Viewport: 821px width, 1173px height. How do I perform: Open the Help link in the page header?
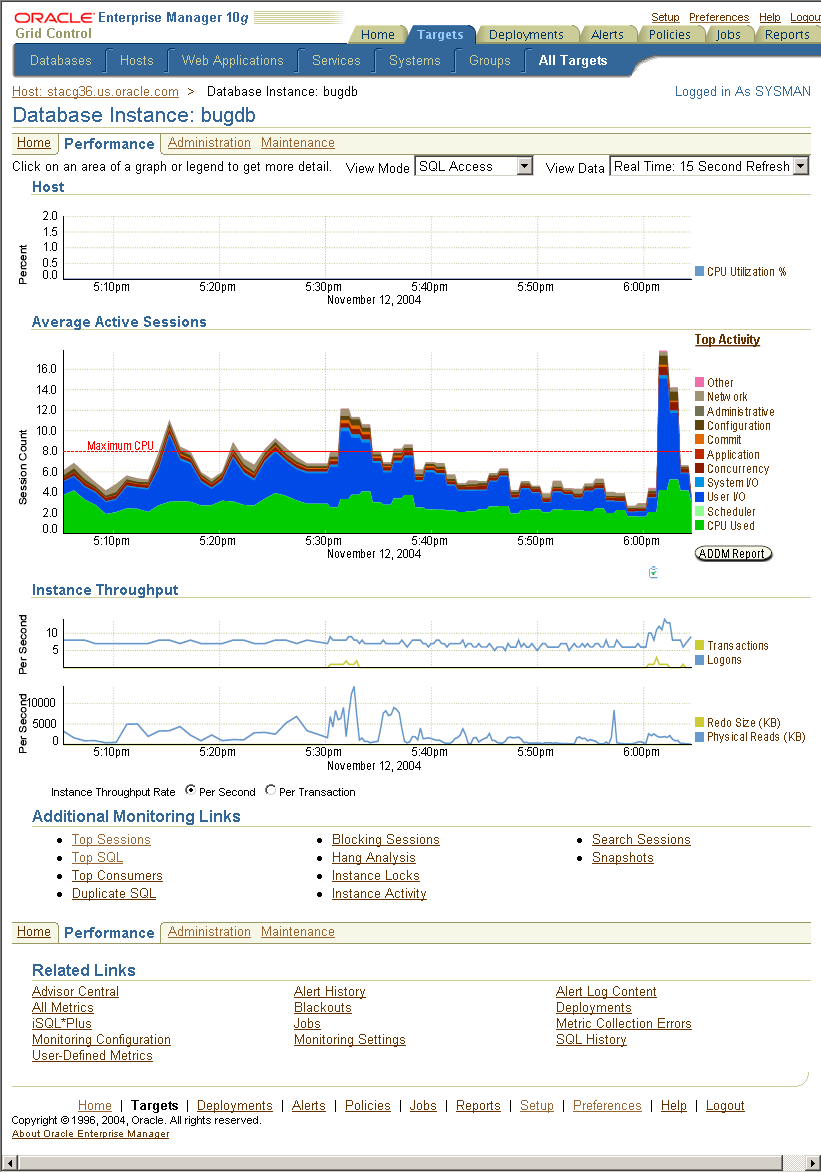769,17
